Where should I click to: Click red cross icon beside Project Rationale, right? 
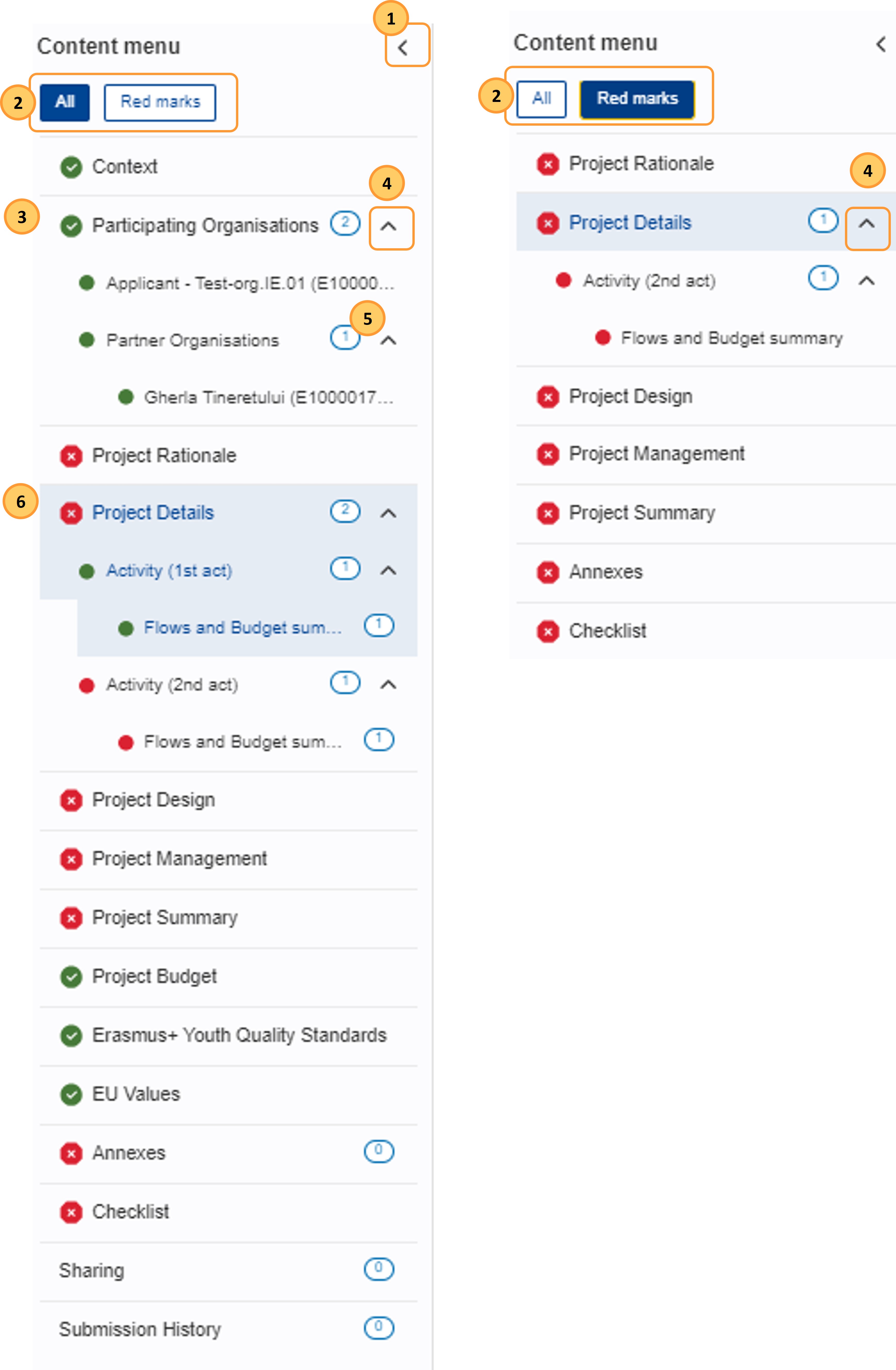[548, 165]
